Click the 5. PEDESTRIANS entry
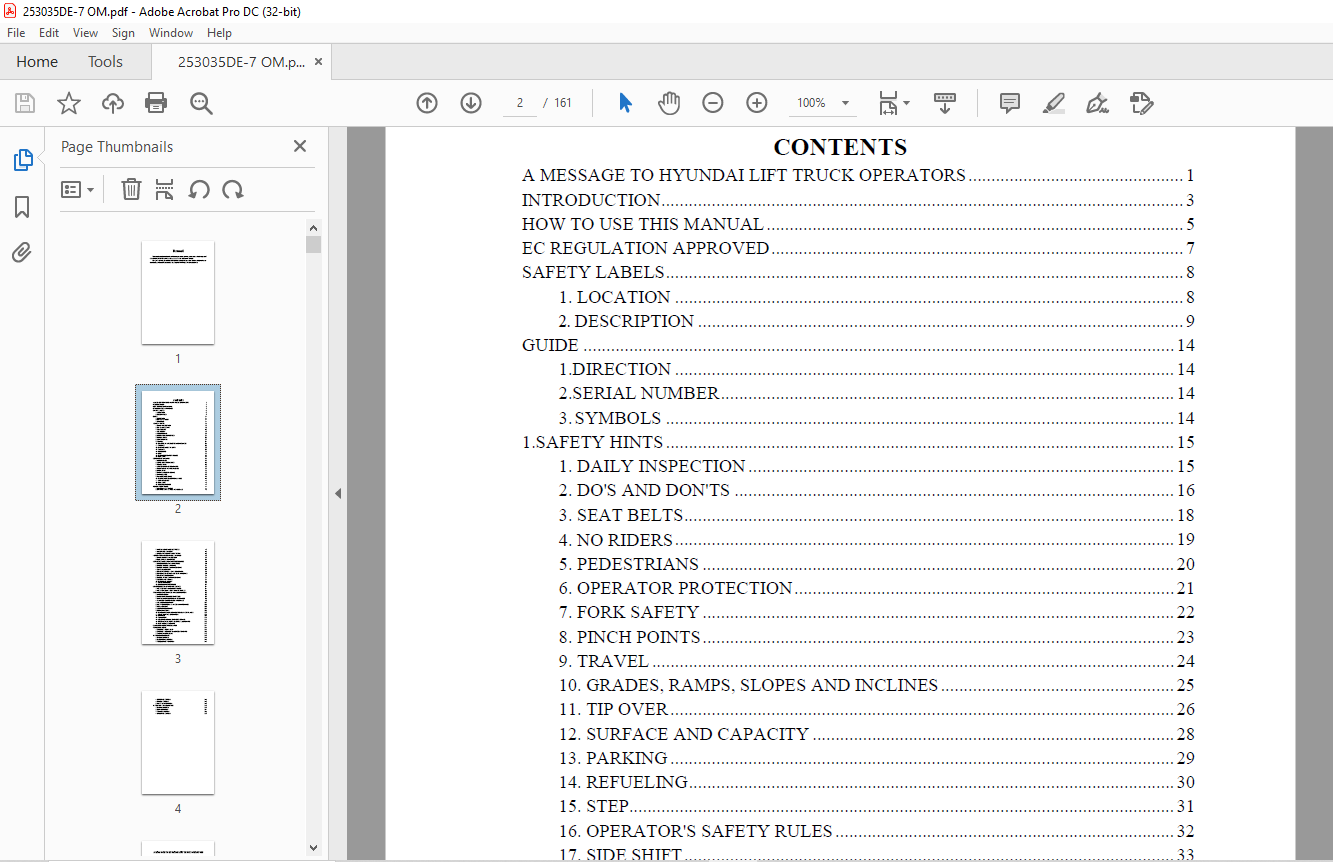Screen dimensions: 1333x862 877,564
